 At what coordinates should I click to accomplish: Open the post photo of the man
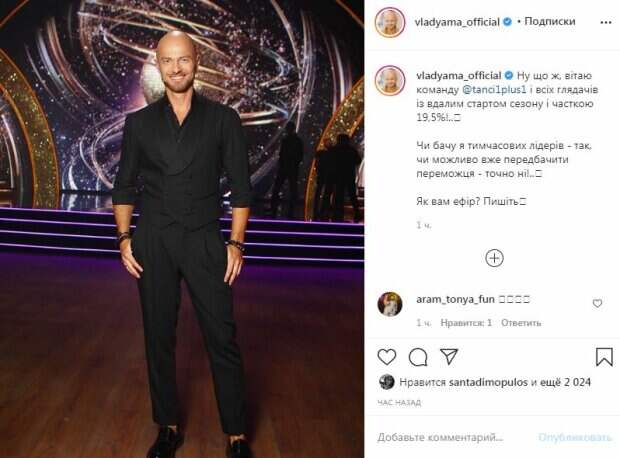(x=182, y=229)
